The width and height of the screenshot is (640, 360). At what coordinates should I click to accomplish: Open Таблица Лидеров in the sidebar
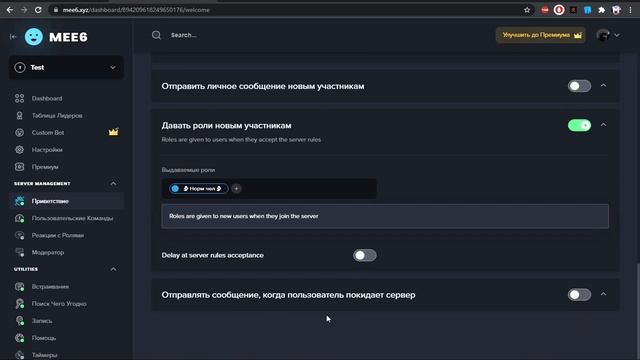pos(57,116)
